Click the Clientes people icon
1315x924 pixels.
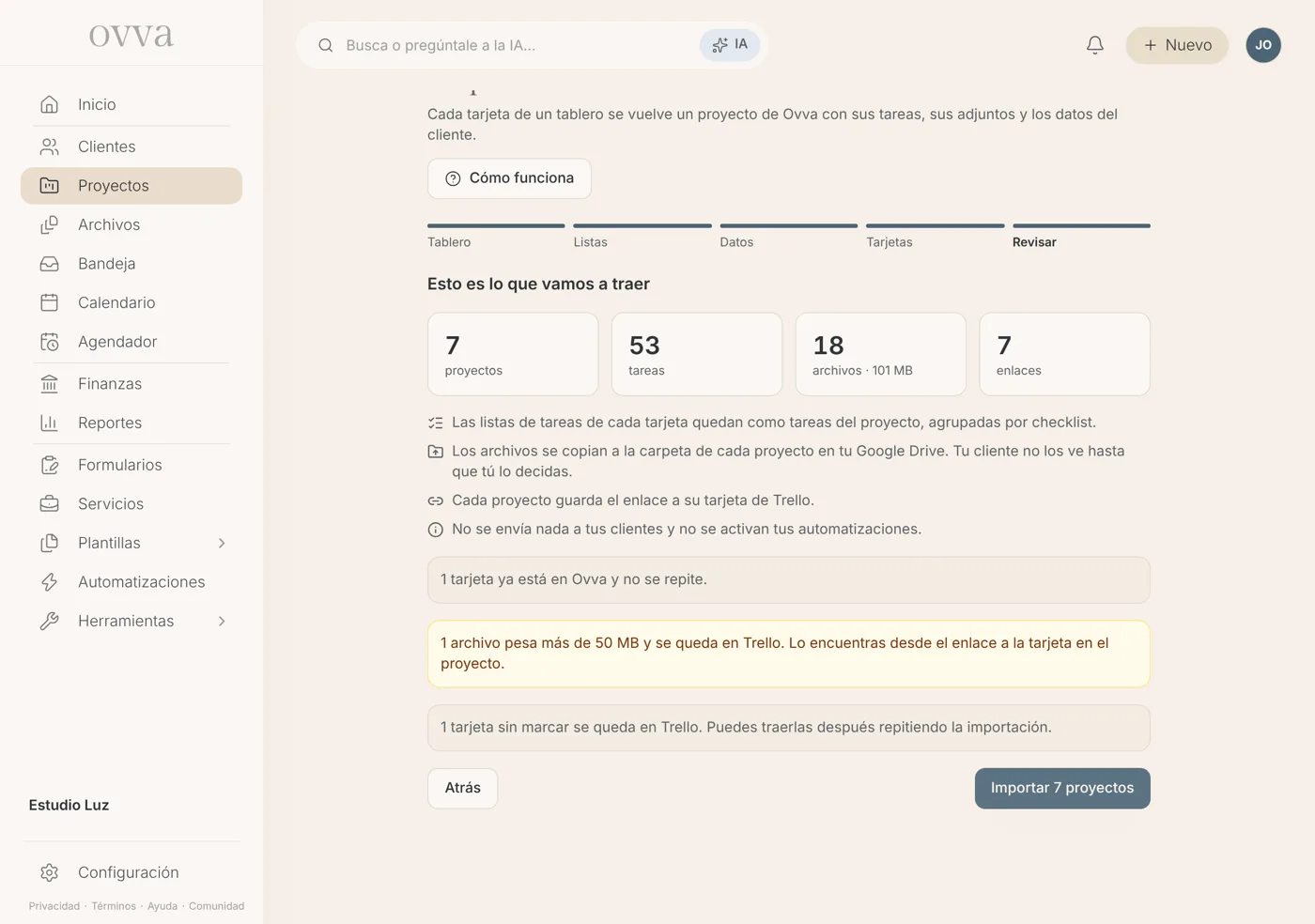point(50,146)
